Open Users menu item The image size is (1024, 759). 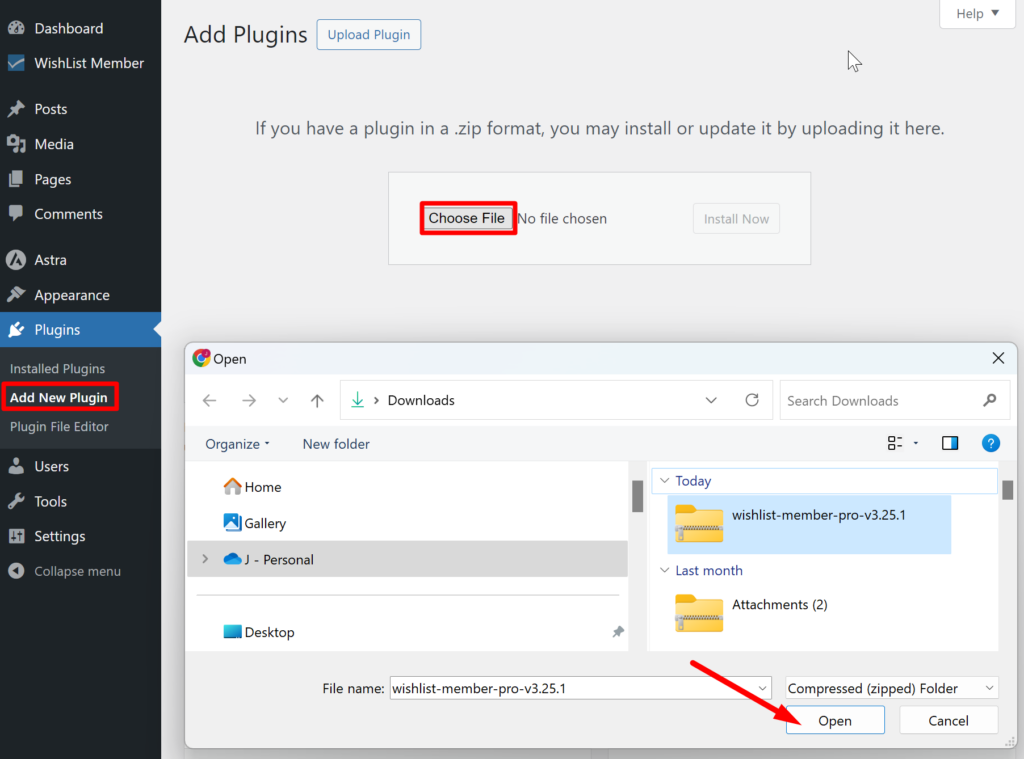pyautogui.click(x=52, y=466)
